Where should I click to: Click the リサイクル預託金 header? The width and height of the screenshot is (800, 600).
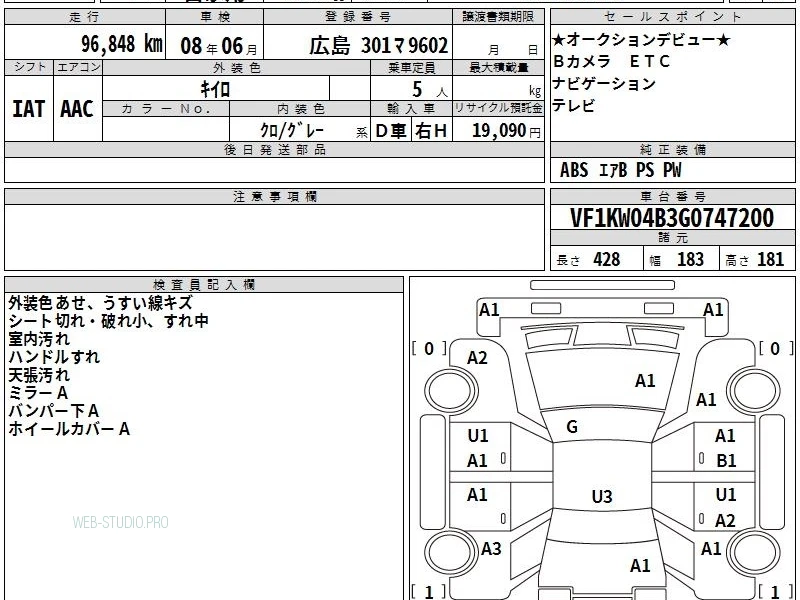[x=498, y=109]
